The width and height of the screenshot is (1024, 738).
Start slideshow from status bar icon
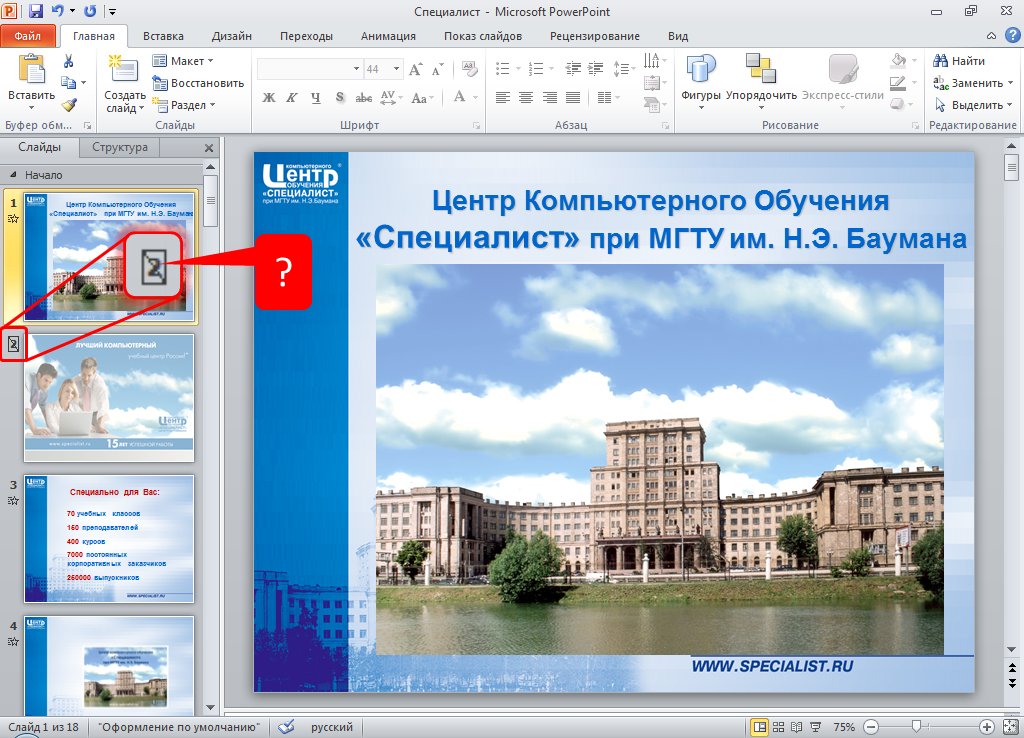815,727
